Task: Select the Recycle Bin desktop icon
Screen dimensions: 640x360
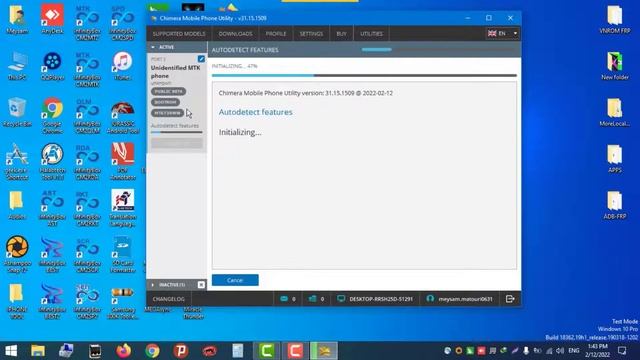Action: click(17, 112)
